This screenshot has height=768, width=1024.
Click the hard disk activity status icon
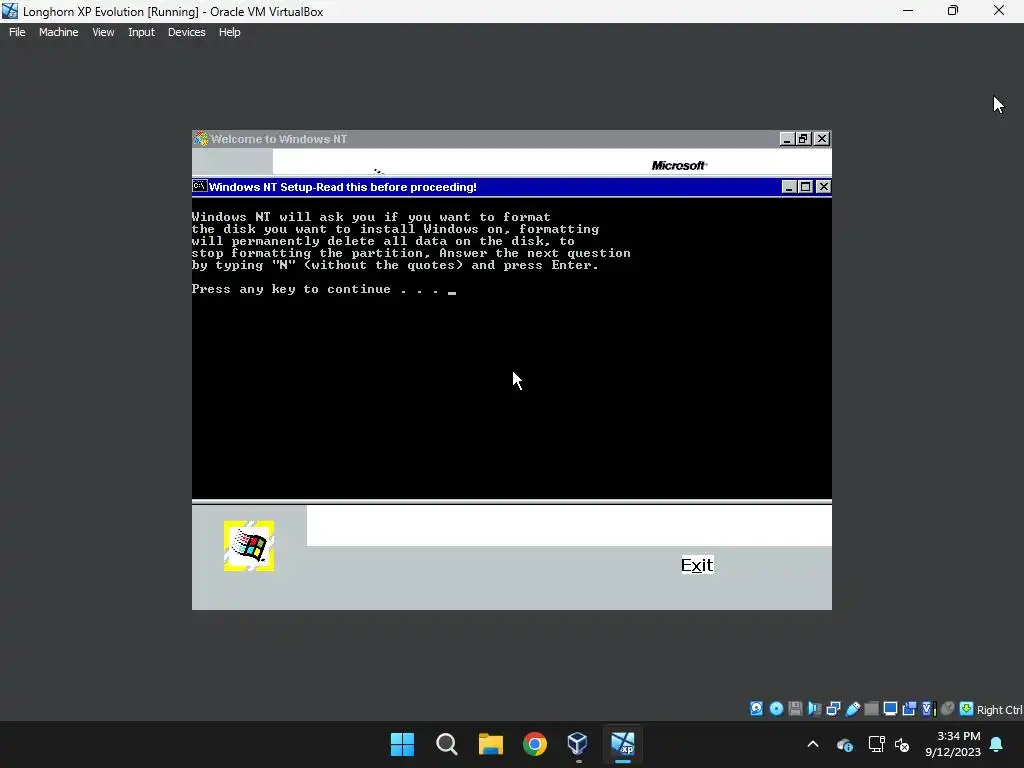coord(756,709)
